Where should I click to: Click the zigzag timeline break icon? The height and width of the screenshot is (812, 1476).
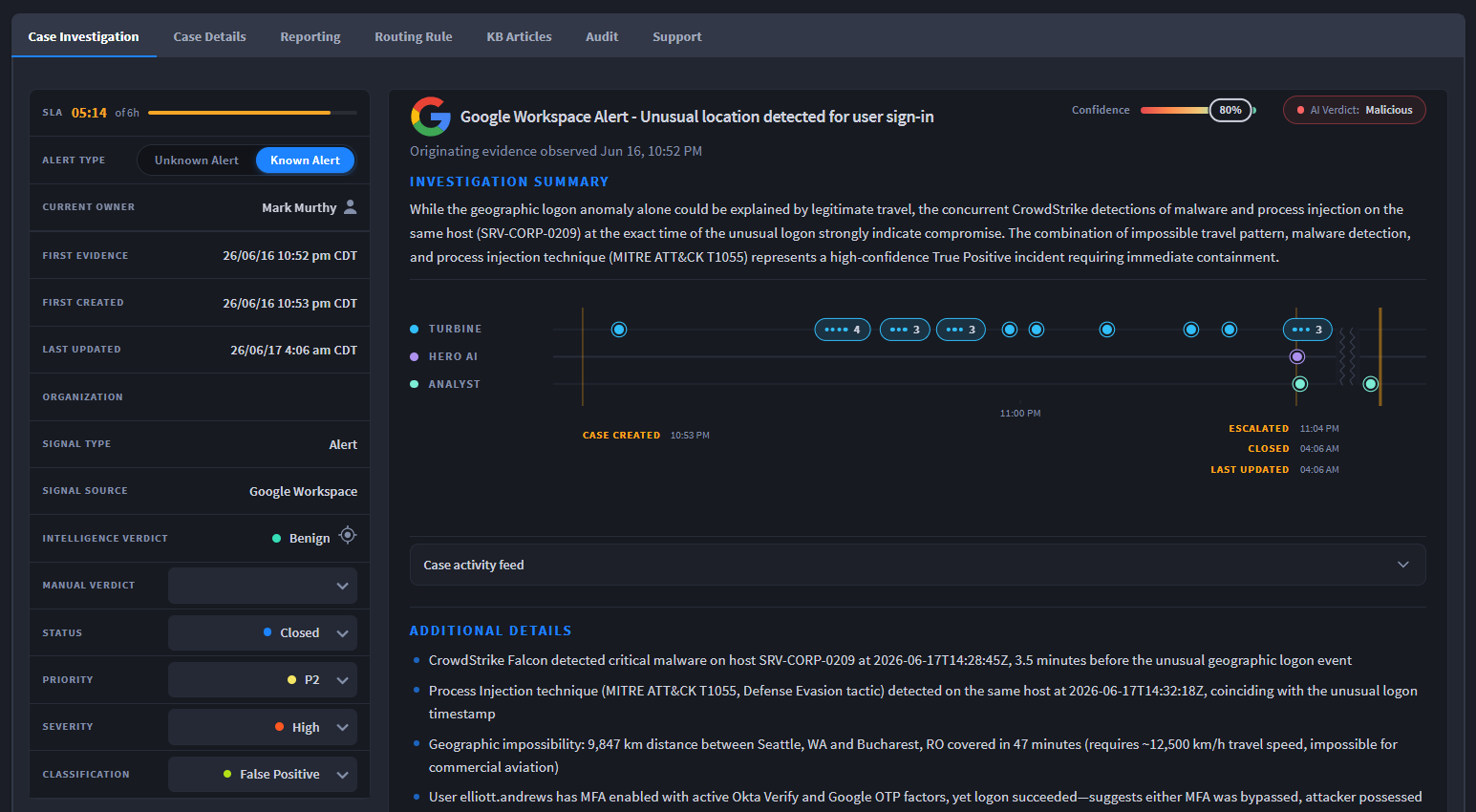tap(1347, 356)
